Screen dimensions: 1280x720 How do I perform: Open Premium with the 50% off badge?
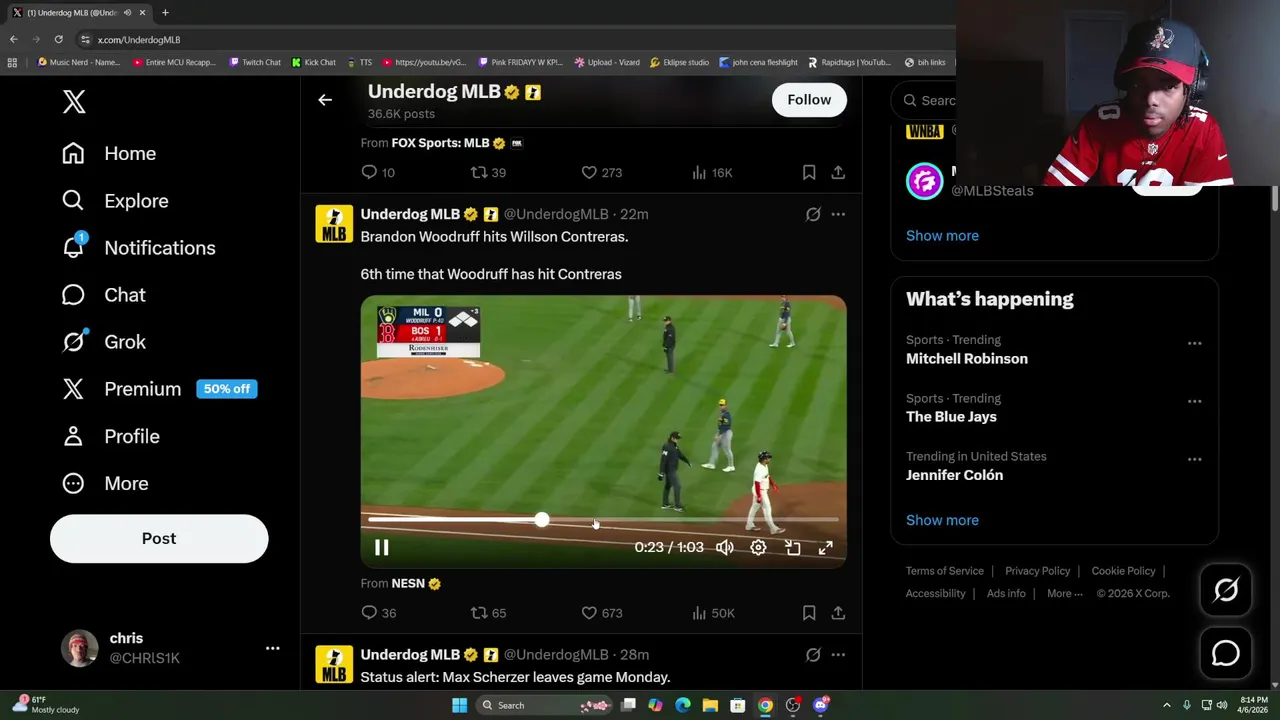(x=159, y=389)
